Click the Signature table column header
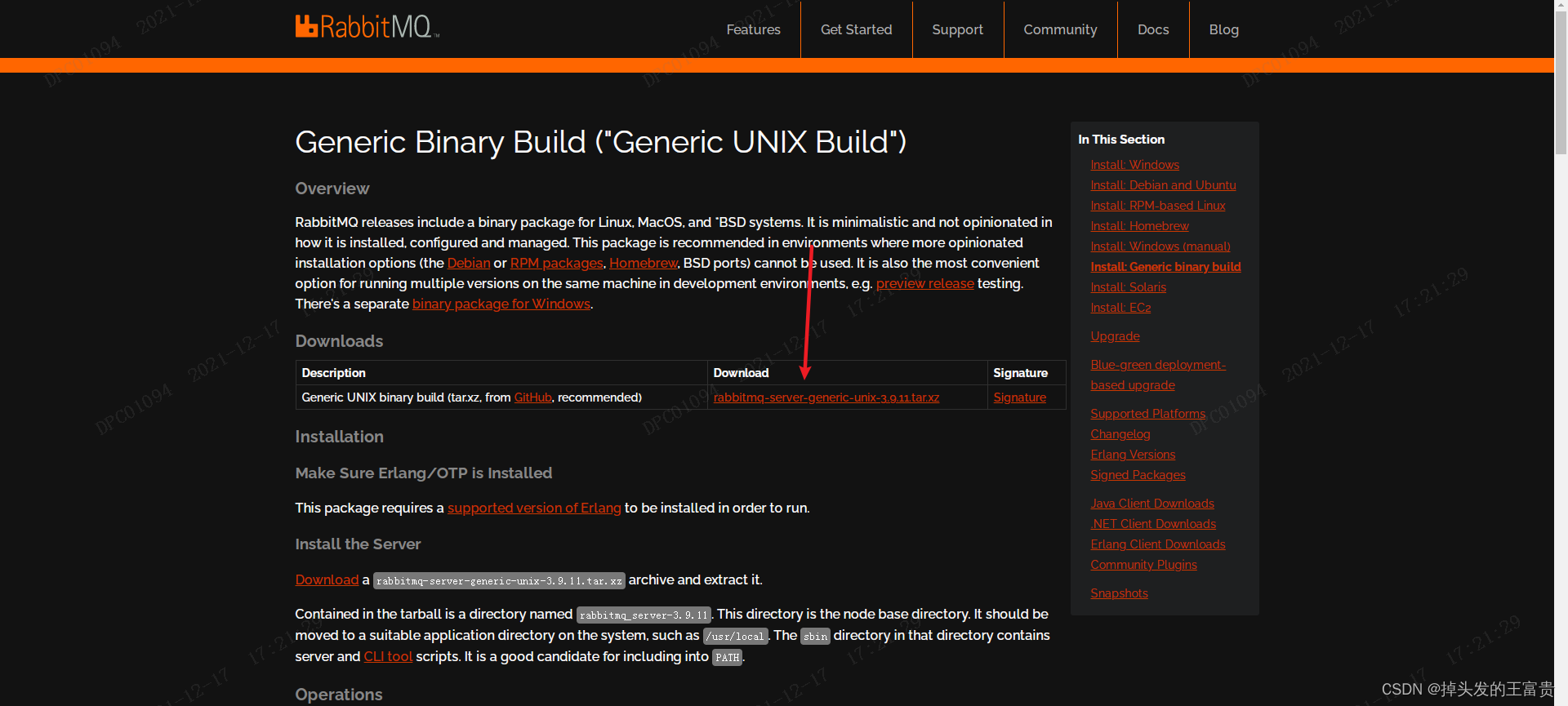The image size is (1568, 706). [1020, 373]
